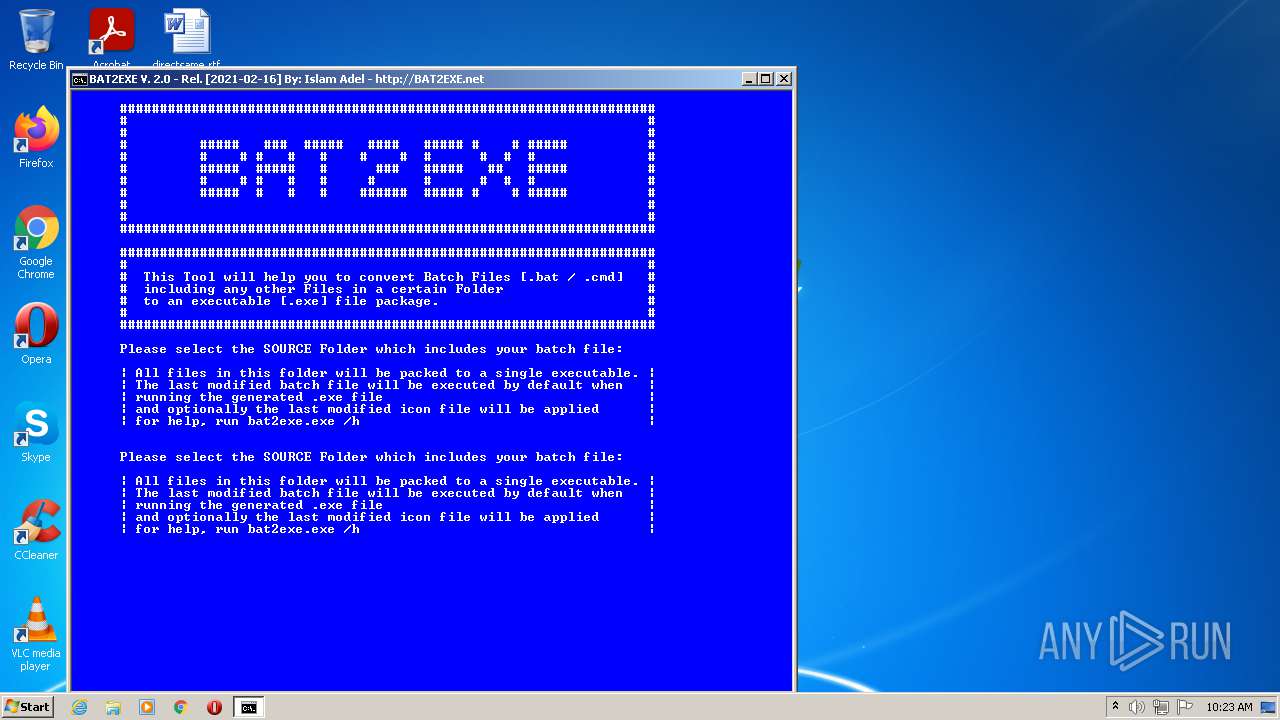
Task: Close the BAT2EXE console window
Action: tap(784, 79)
